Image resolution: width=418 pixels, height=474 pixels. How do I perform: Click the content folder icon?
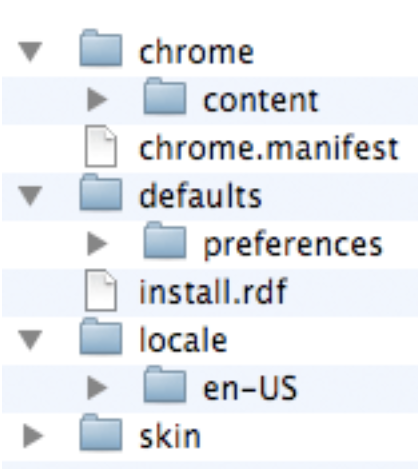tap(165, 96)
